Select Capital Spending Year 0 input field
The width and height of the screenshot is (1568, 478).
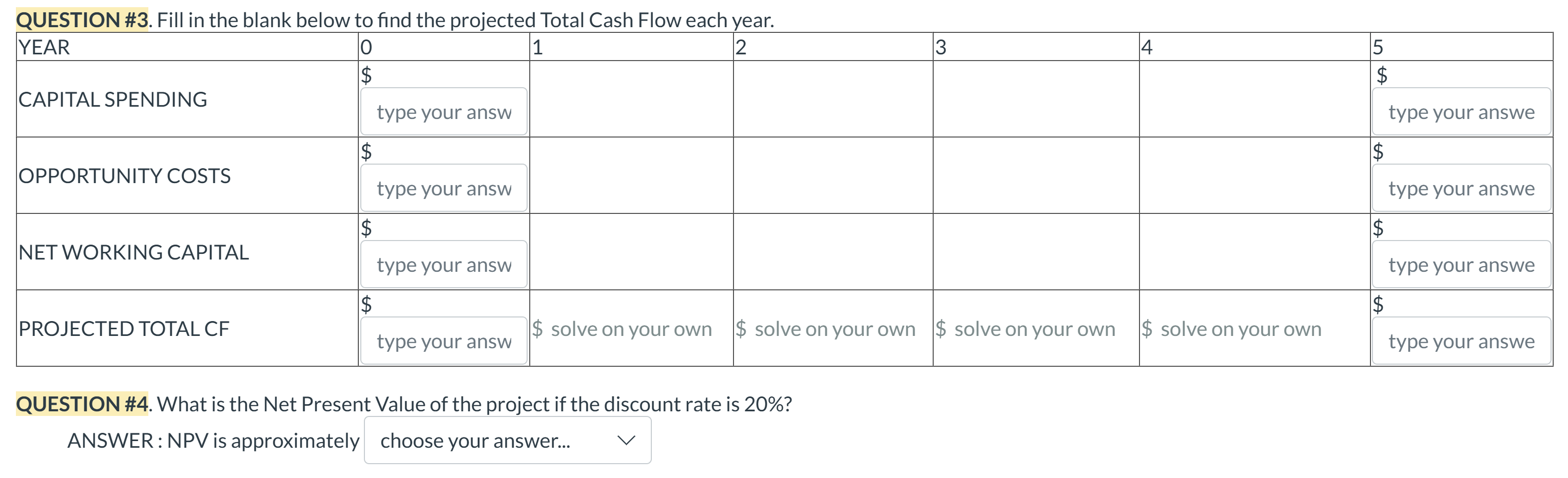click(444, 112)
